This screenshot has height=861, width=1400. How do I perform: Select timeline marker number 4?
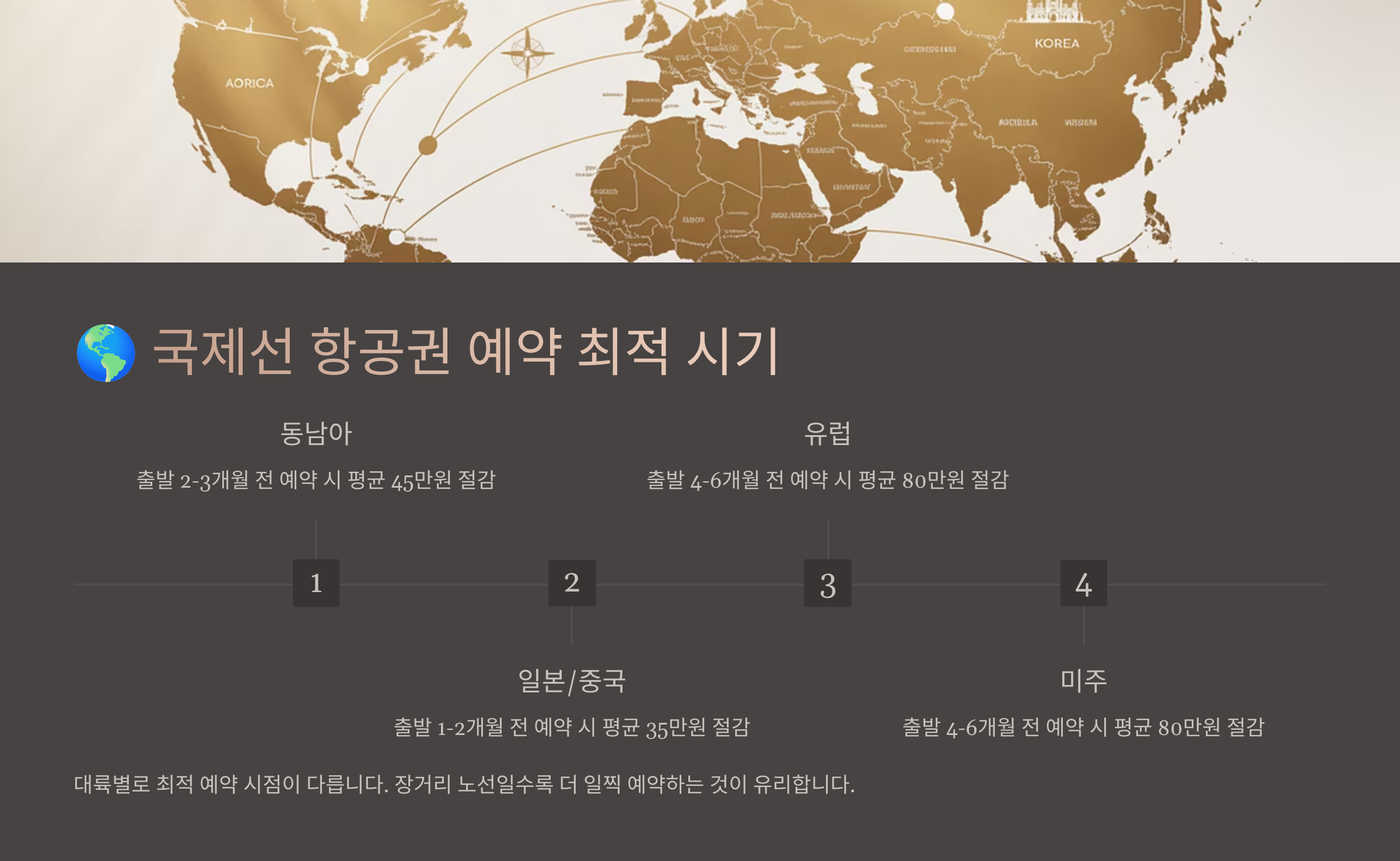coord(1083,583)
